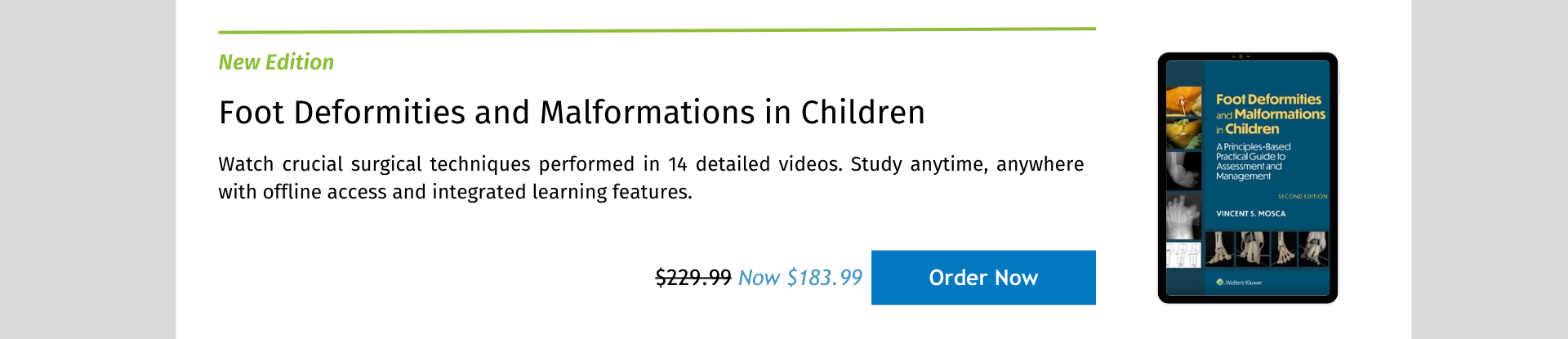Click the skeletal foot illustrations row on cover
1568x339 pixels.
click(1267, 249)
